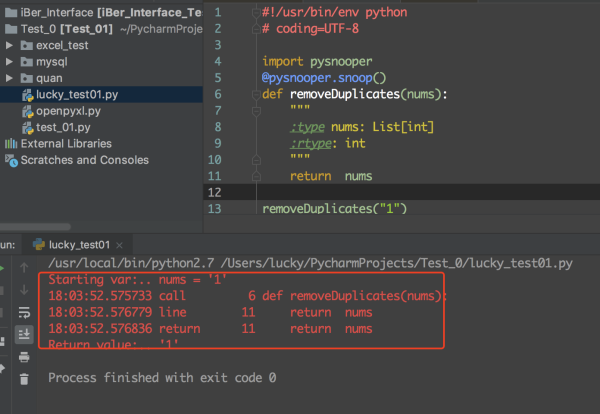This screenshot has height=414, width=600.
Task: Select the quan folder
Action: (x=49, y=78)
